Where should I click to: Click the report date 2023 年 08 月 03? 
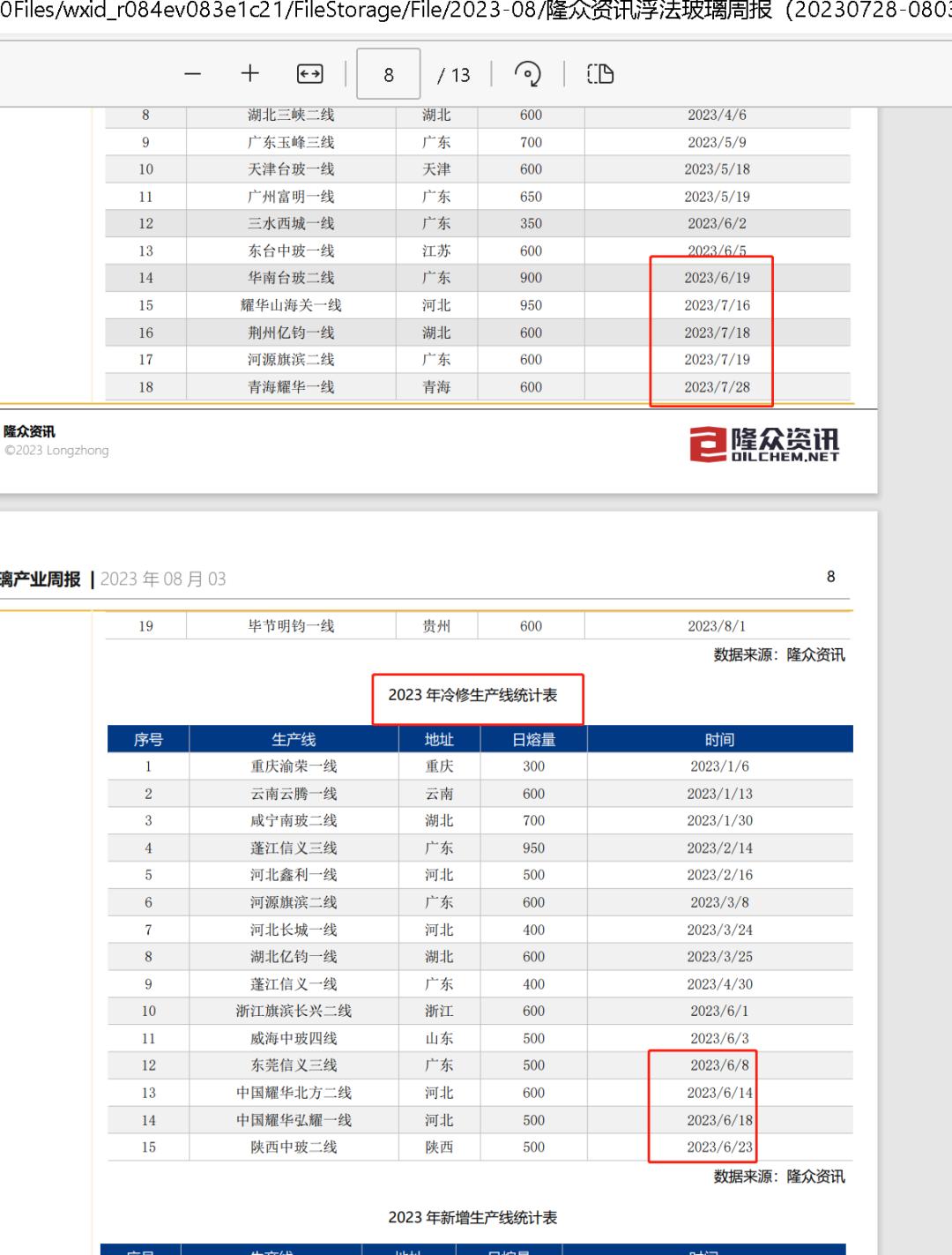click(x=164, y=579)
